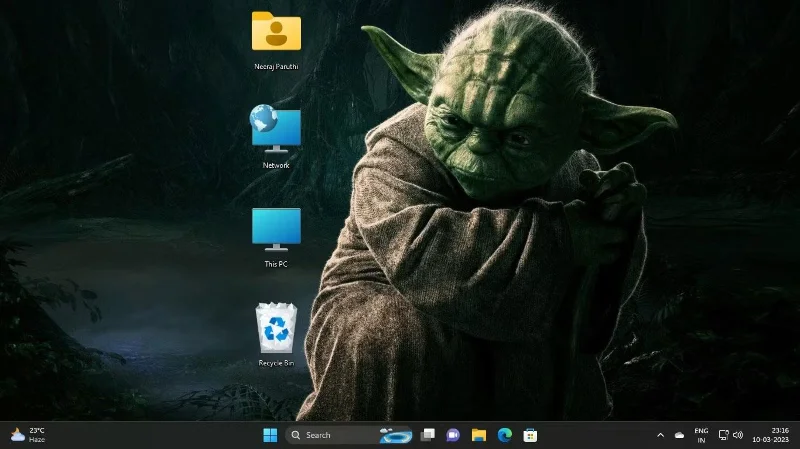Click the taskbar Search box

(348, 435)
